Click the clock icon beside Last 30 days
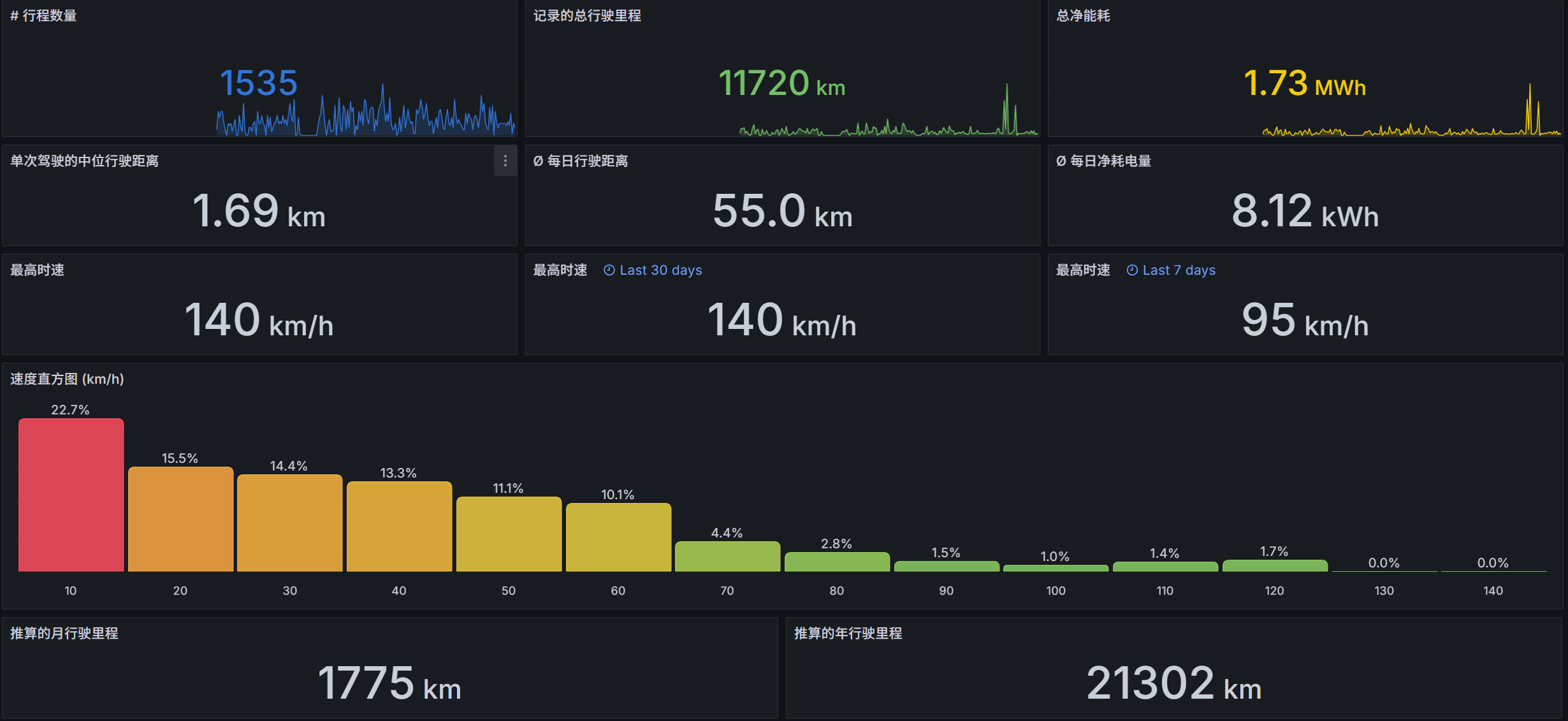 coord(609,270)
